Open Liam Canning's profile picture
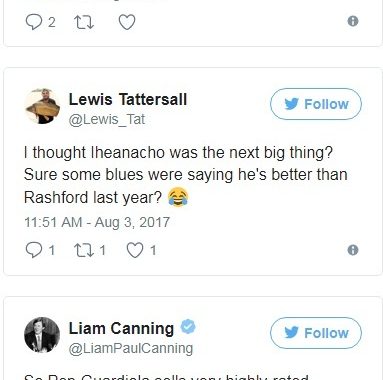Viewport: 383px width, 380px height. click(x=42, y=335)
